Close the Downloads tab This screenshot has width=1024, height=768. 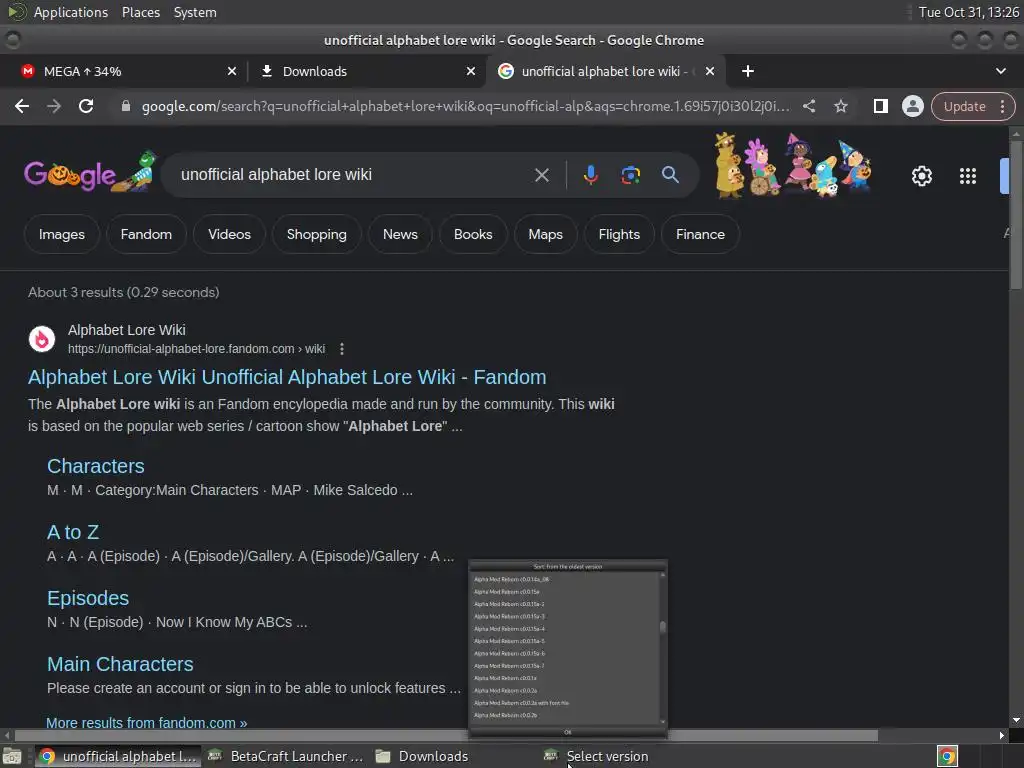pyautogui.click(x=470, y=71)
